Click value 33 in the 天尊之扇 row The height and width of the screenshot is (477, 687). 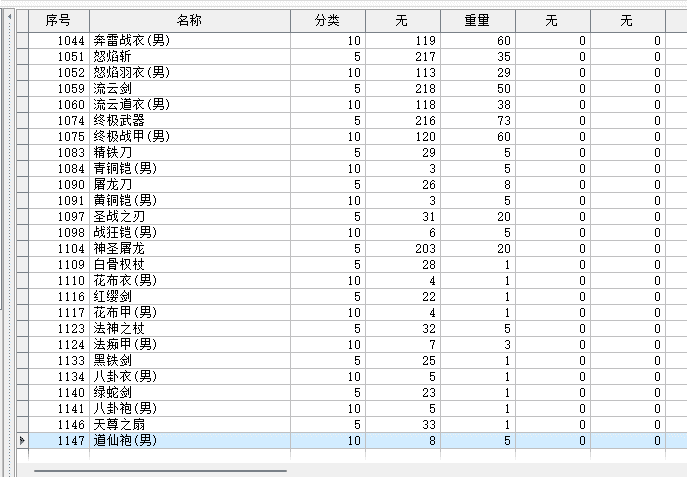403,424
